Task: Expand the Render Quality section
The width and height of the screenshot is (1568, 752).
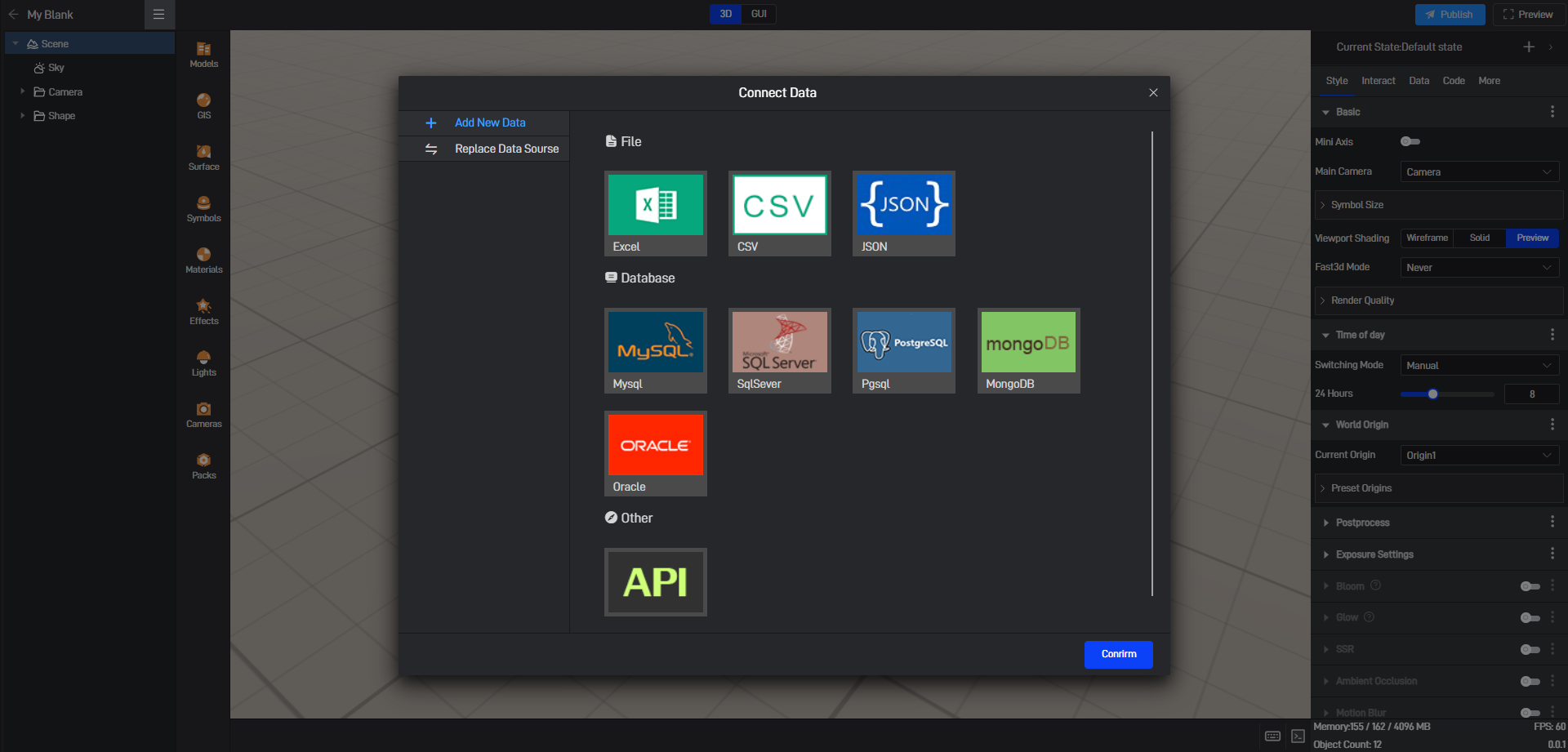Action: pyautogui.click(x=1439, y=300)
